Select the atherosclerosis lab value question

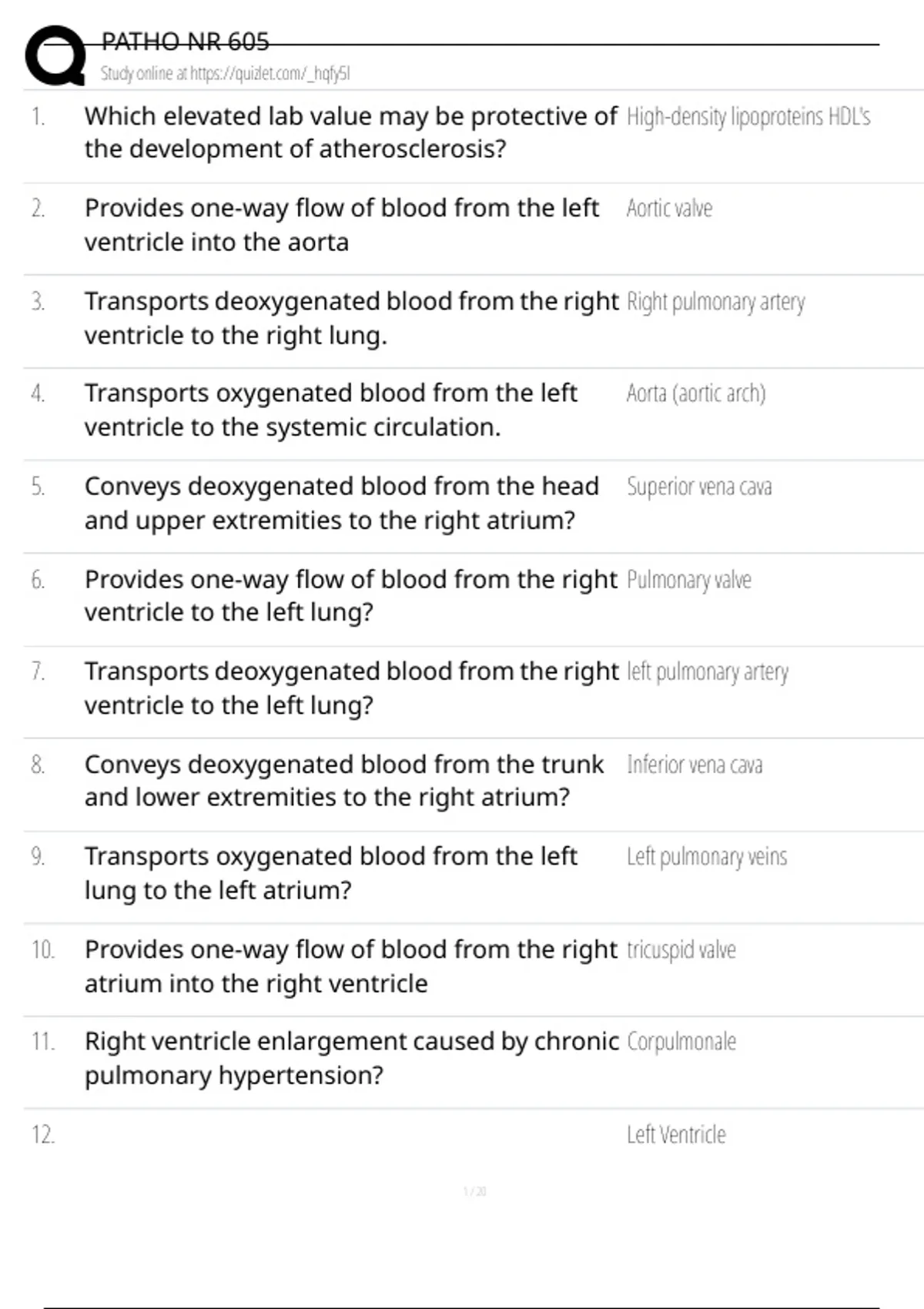click(x=350, y=132)
